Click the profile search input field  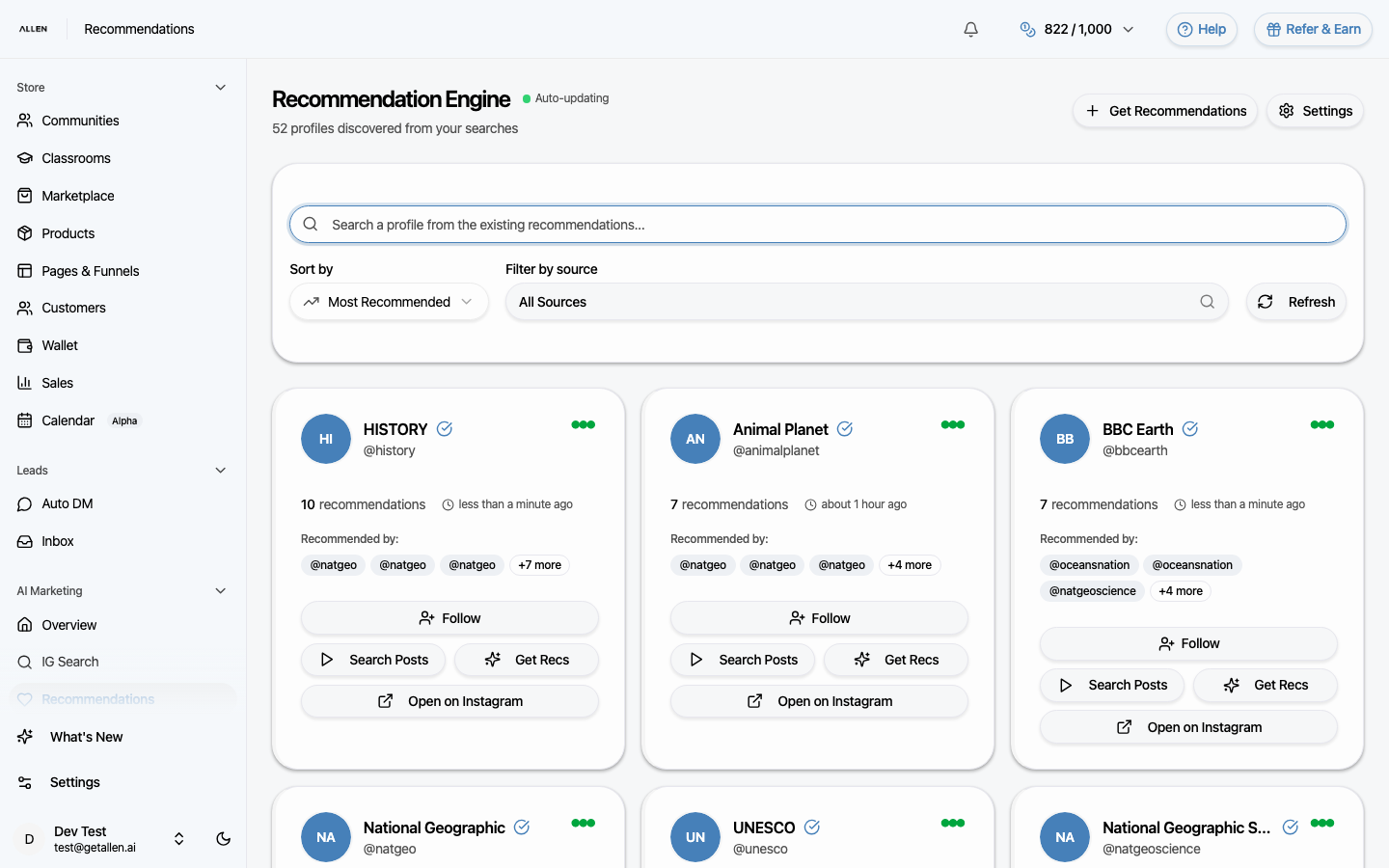[x=817, y=225]
